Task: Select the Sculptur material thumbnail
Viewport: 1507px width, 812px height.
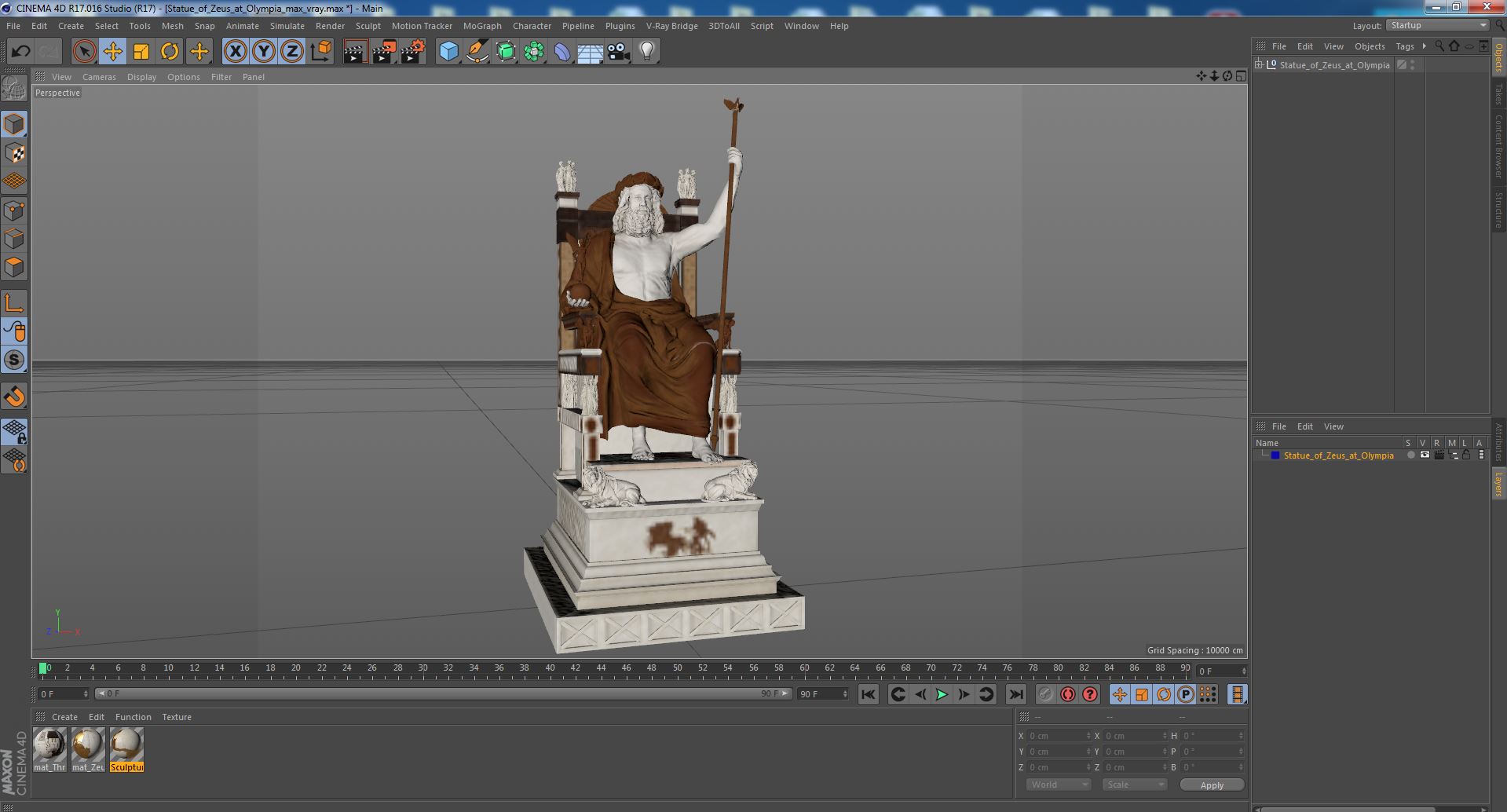Action: click(126, 750)
